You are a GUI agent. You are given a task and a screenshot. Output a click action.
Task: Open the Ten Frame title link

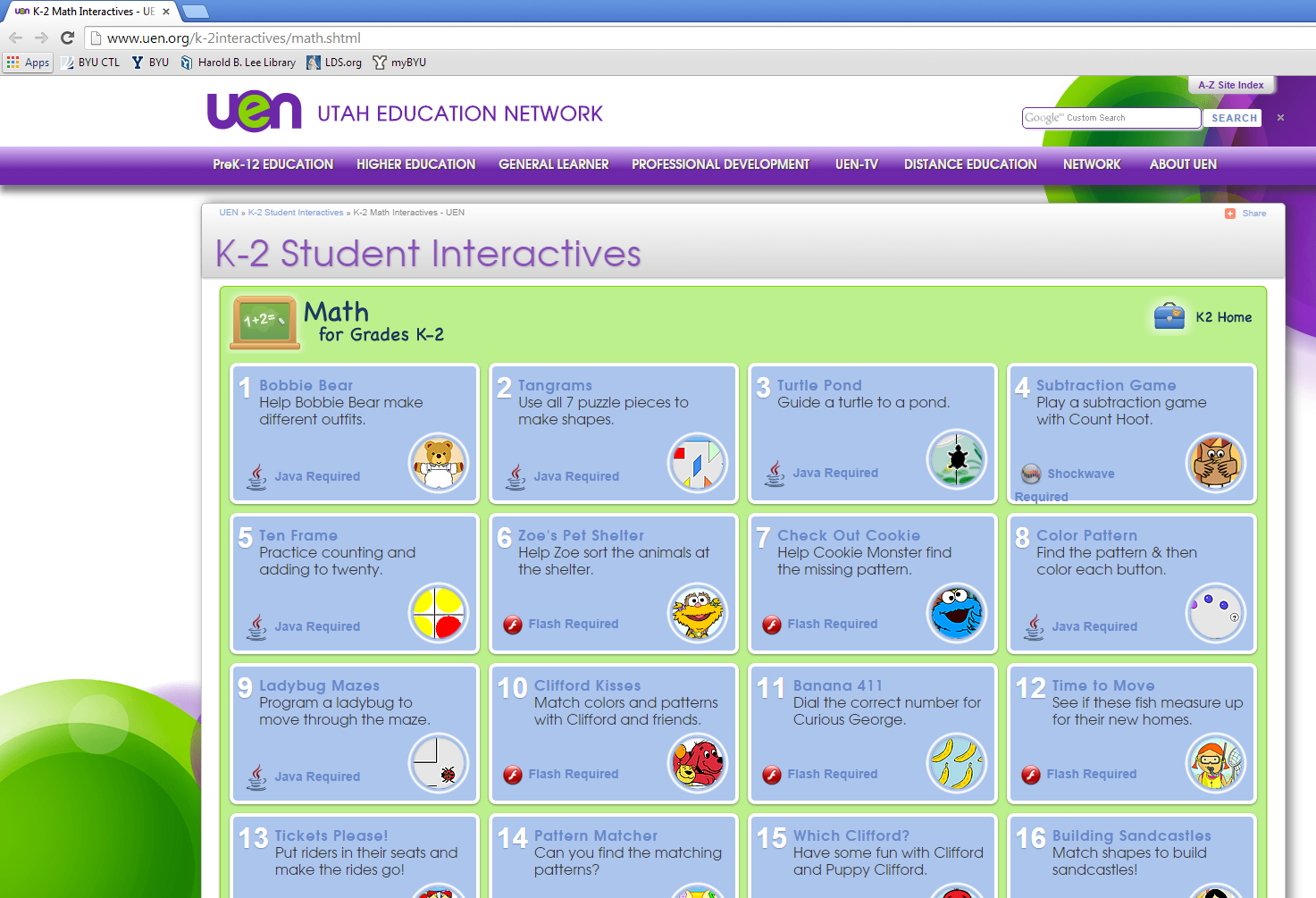pyautogui.click(x=298, y=535)
